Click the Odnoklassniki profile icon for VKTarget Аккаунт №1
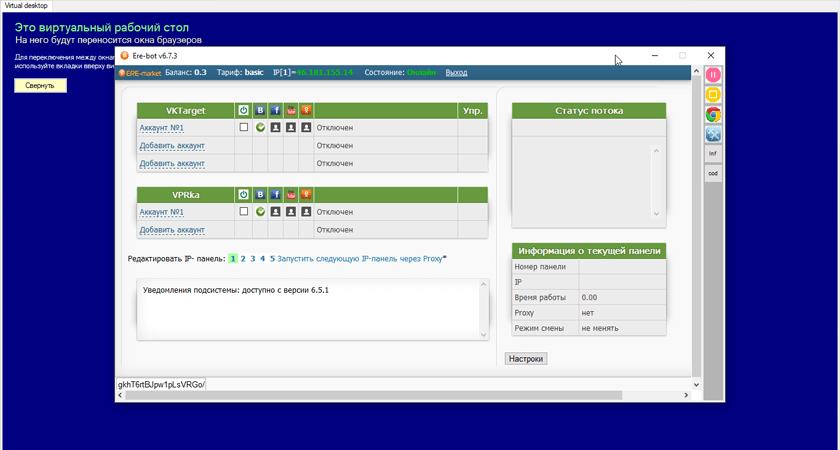Screen dimensions: 840x450 [306, 128]
